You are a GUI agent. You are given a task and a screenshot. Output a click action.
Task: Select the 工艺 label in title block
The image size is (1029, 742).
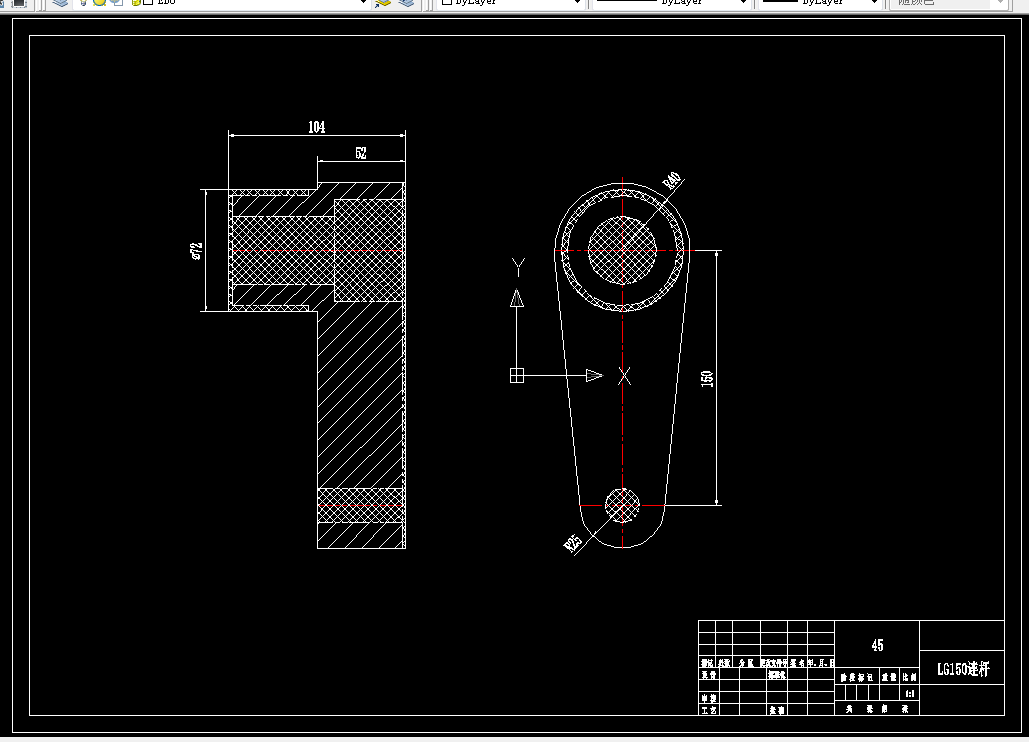click(x=708, y=710)
